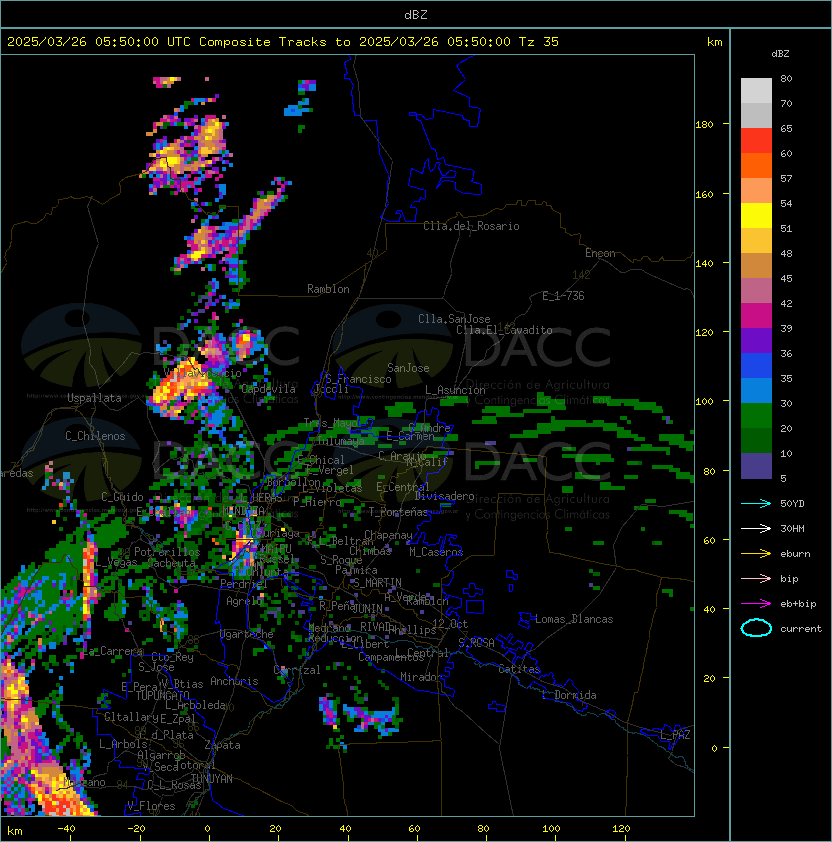This screenshot has width=832, height=842.
Task: Click the 'L_Asuncion' map label
Action: 455,390
